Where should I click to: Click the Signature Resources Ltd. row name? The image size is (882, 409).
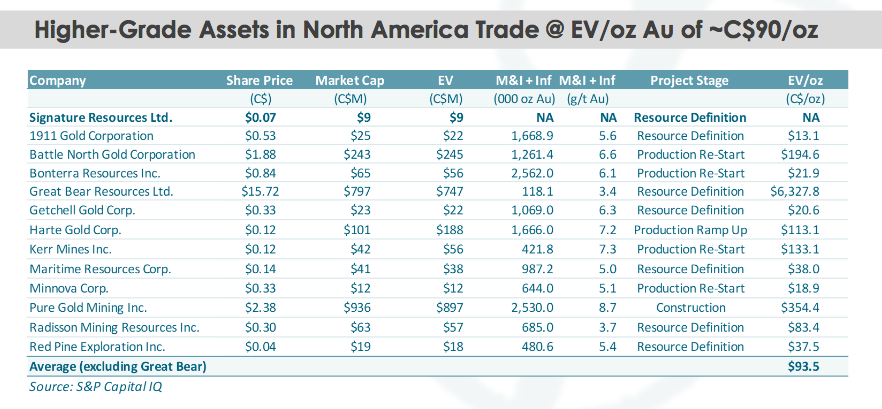coord(101,117)
